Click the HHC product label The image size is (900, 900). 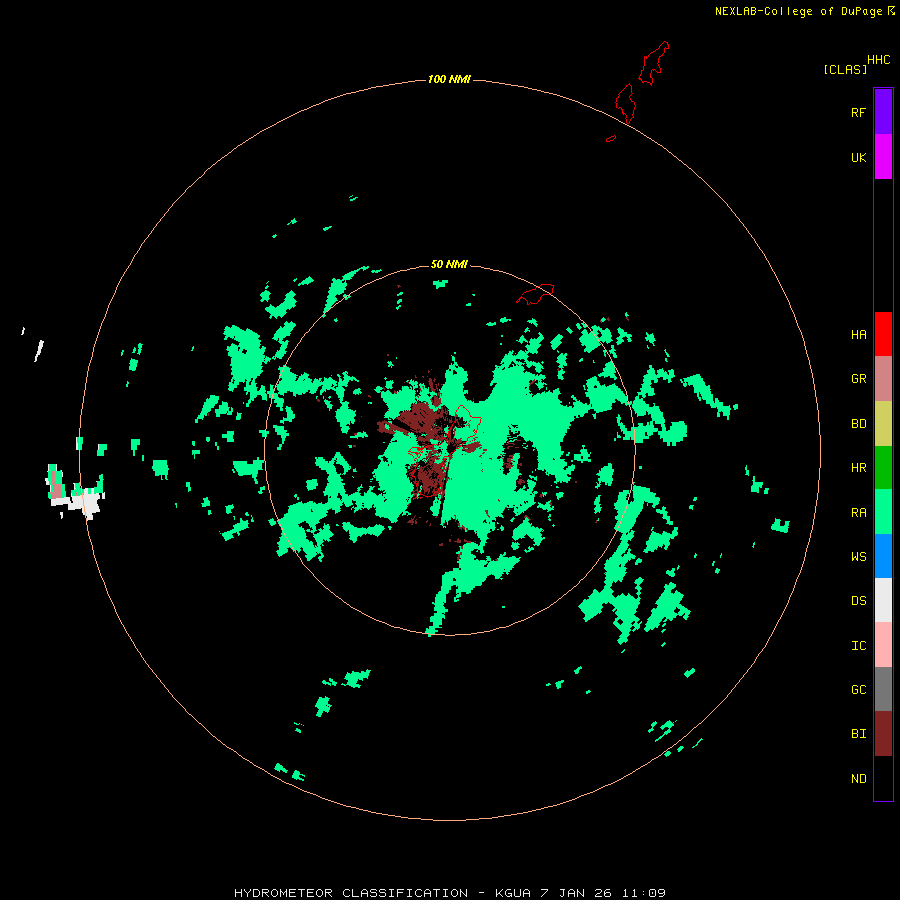coord(879,60)
